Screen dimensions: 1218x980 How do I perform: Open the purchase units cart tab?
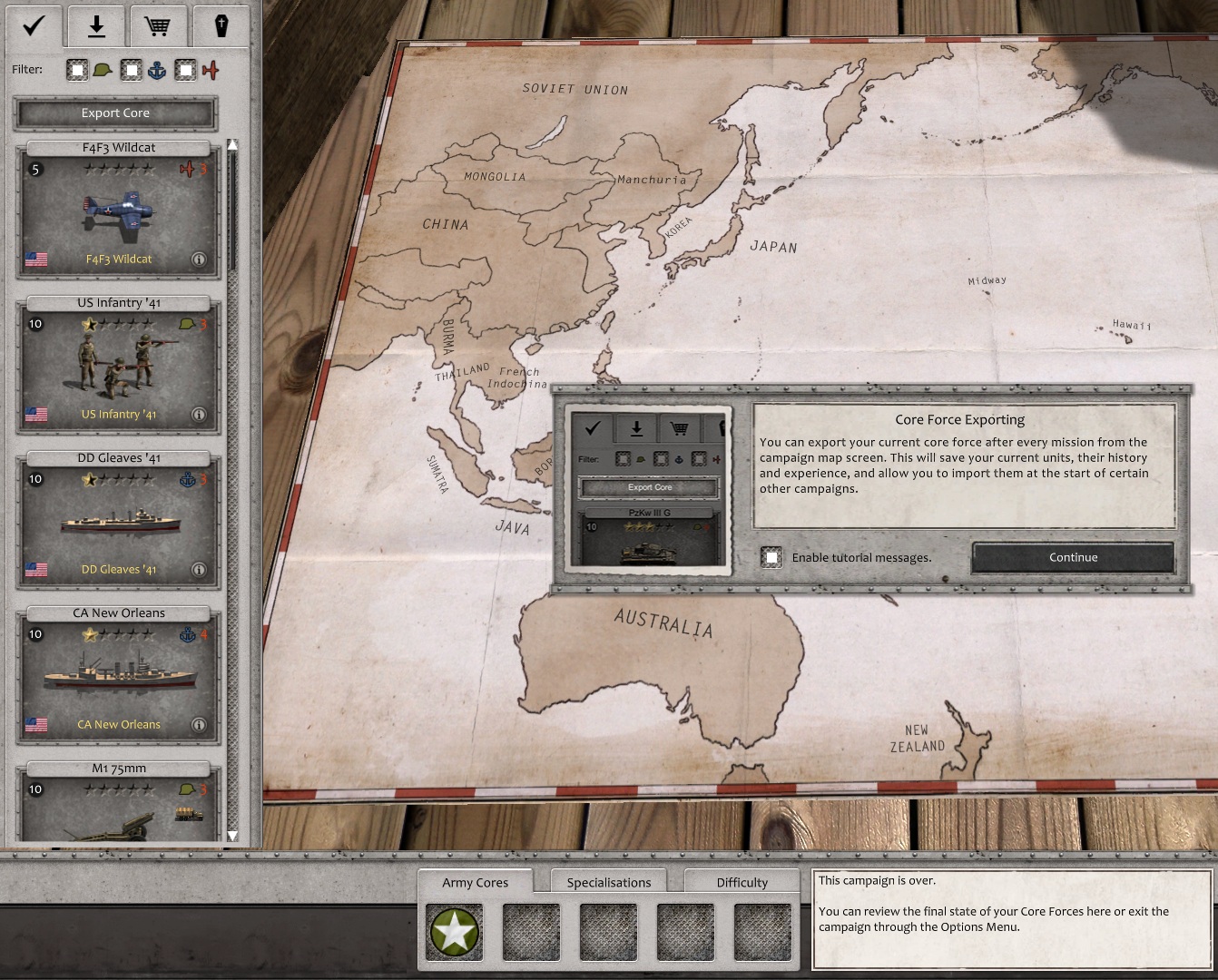[x=157, y=25]
